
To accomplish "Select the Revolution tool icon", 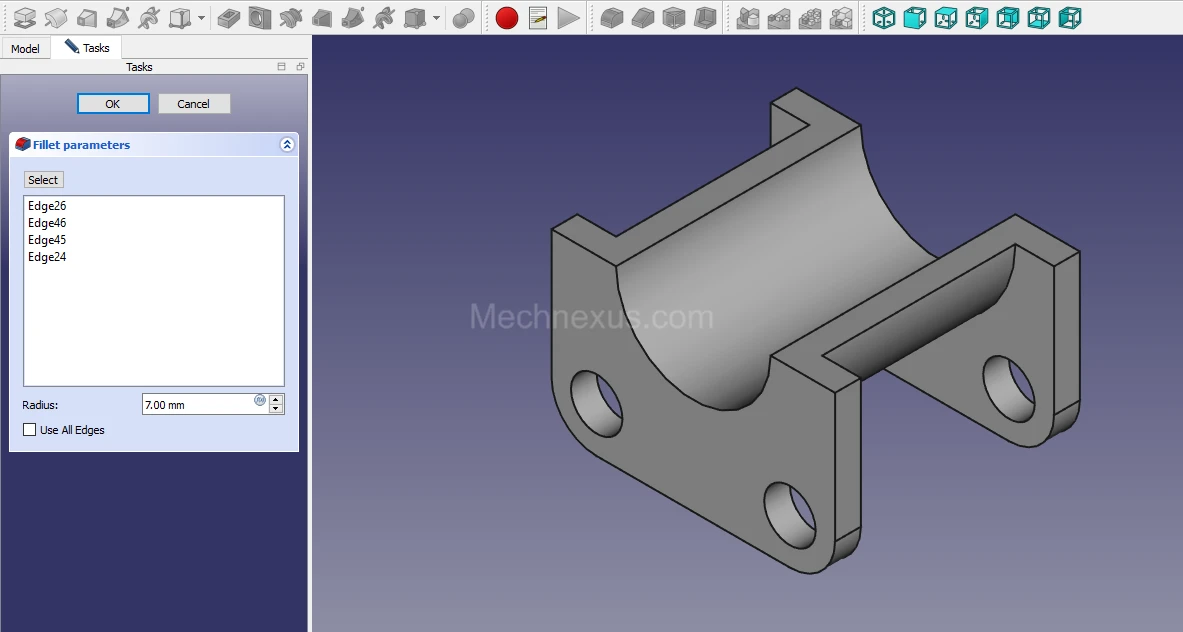I will (x=56, y=18).
